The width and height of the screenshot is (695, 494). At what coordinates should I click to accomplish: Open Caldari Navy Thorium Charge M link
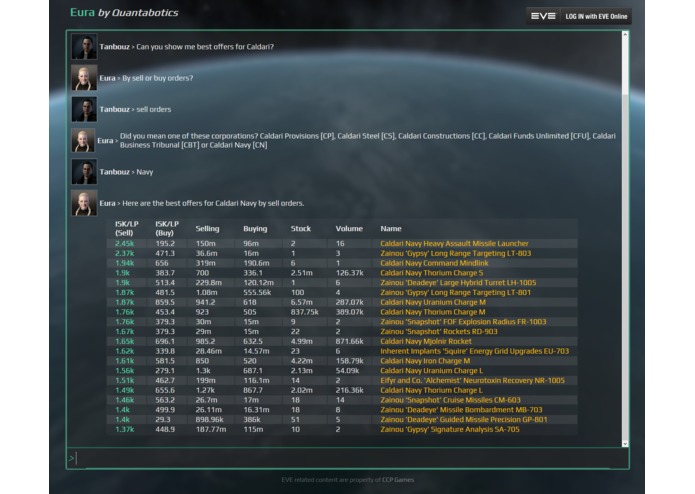433,312
